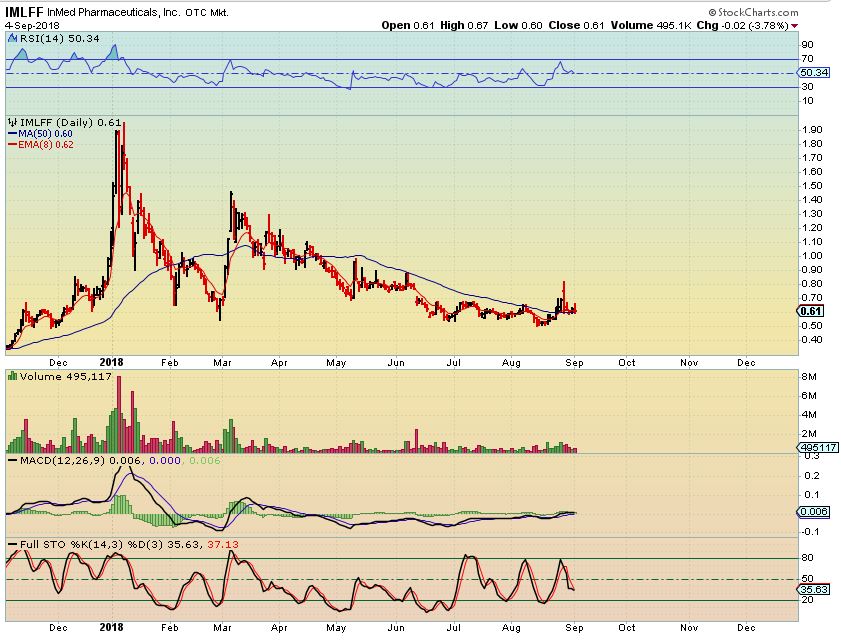
Task: Click the 30 level on RSI axis
Action: pyautogui.click(x=807, y=86)
